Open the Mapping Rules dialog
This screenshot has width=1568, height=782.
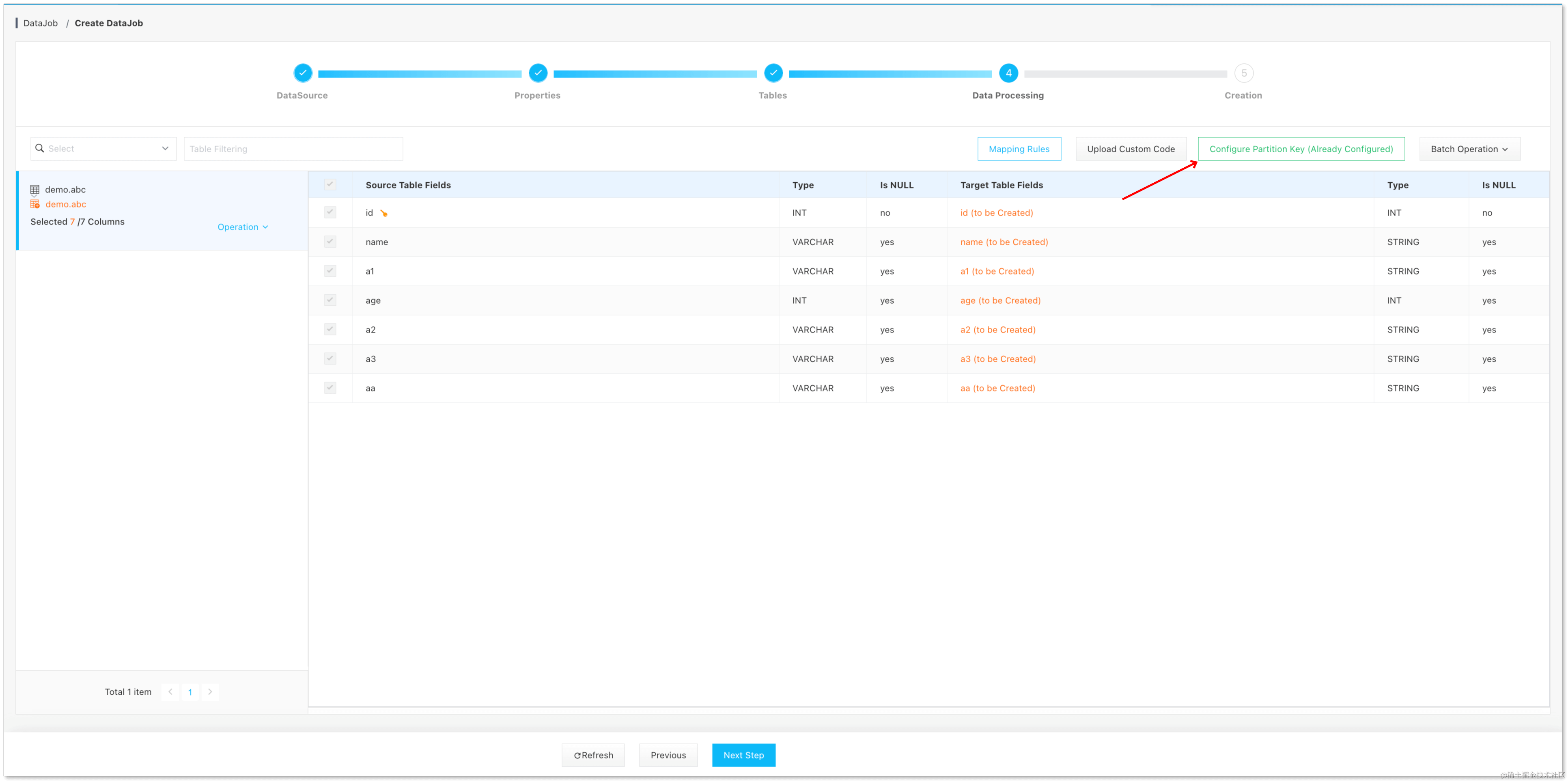(x=1019, y=149)
